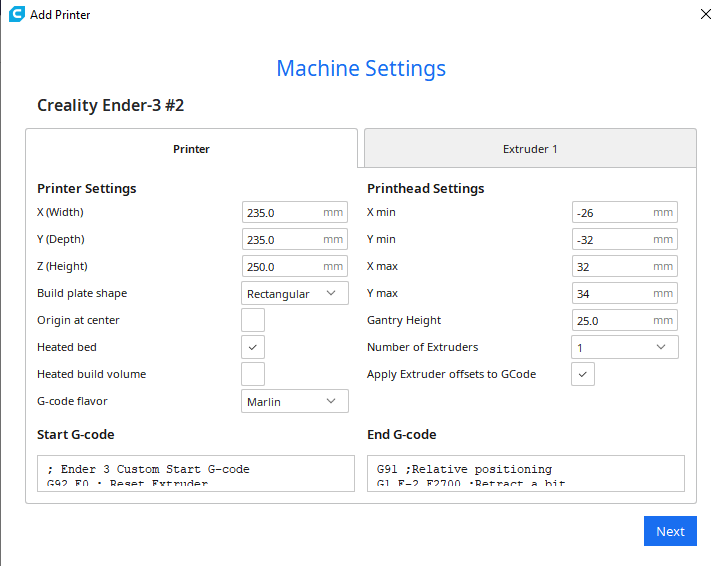Switch to the Extruder 1 tab
The height and width of the screenshot is (566, 720).
click(x=530, y=149)
